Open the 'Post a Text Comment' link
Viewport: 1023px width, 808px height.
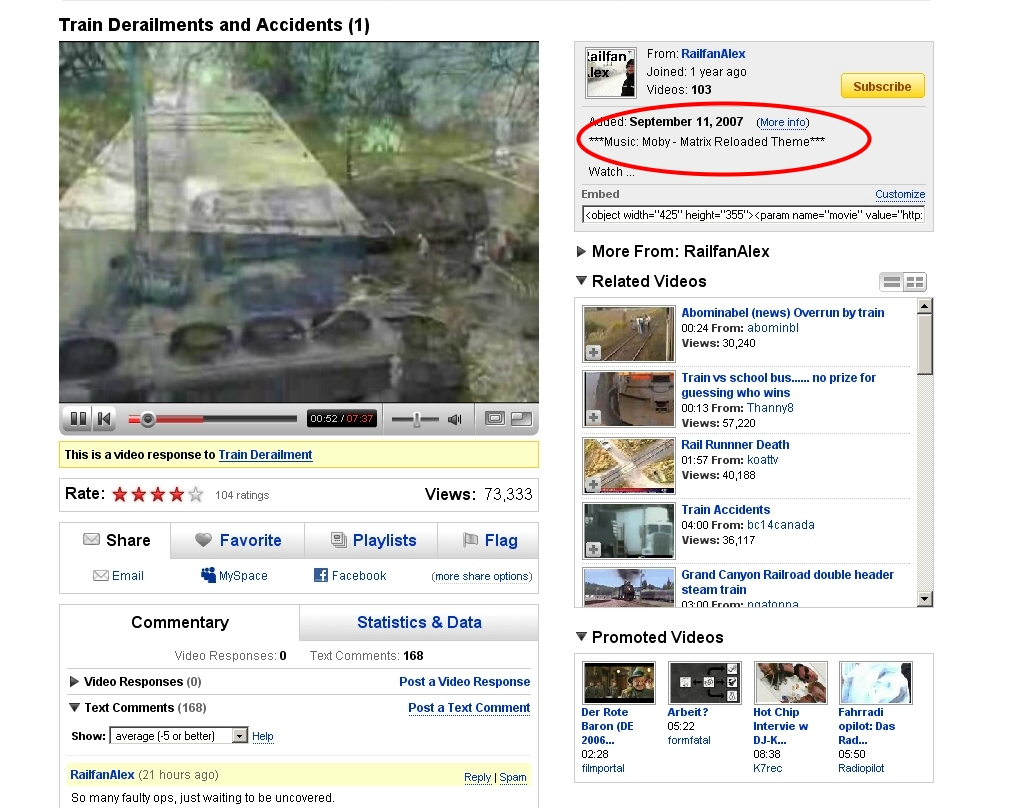(x=469, y=708)
